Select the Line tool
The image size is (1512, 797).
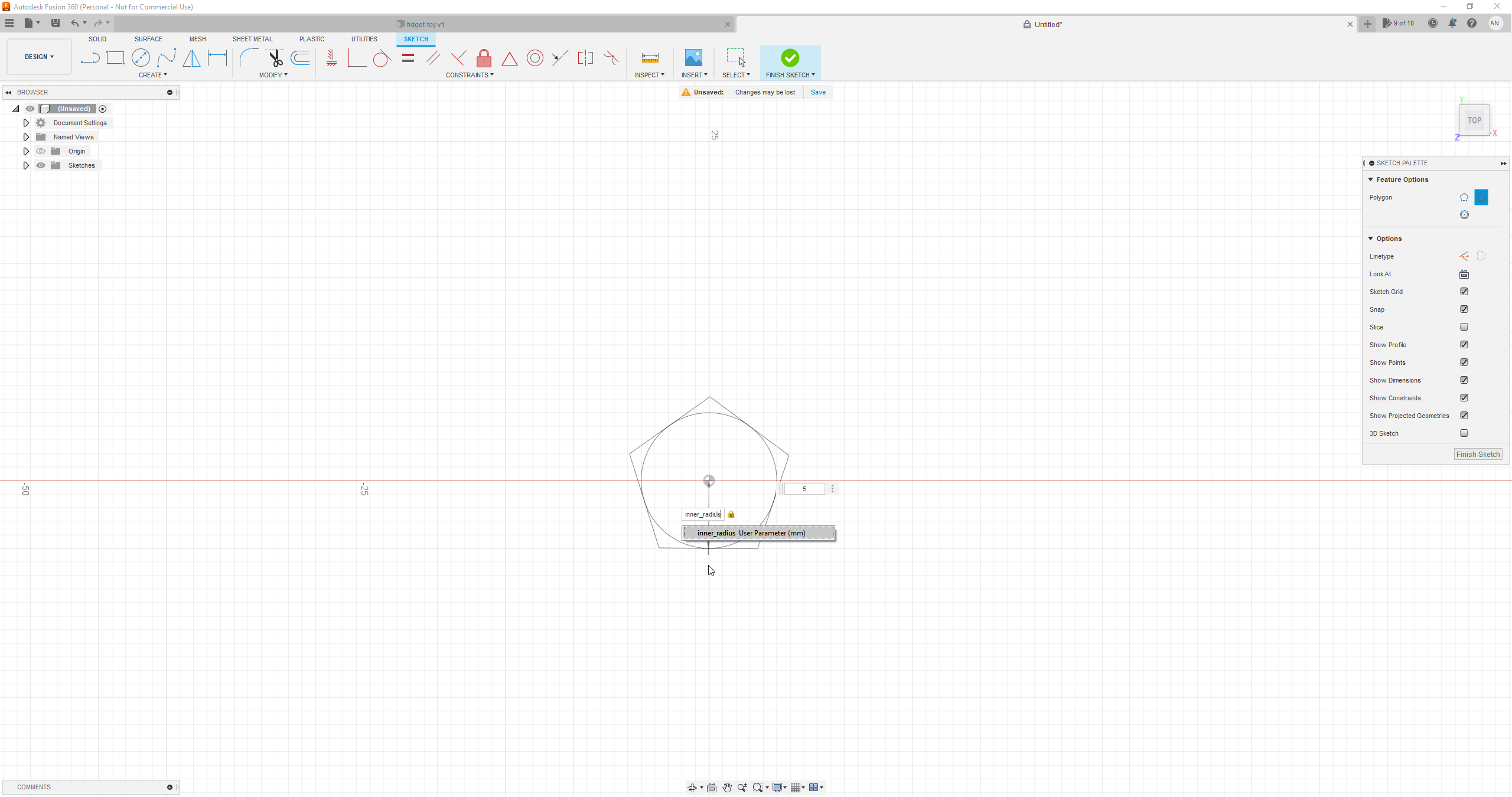(x=90, y=58)
